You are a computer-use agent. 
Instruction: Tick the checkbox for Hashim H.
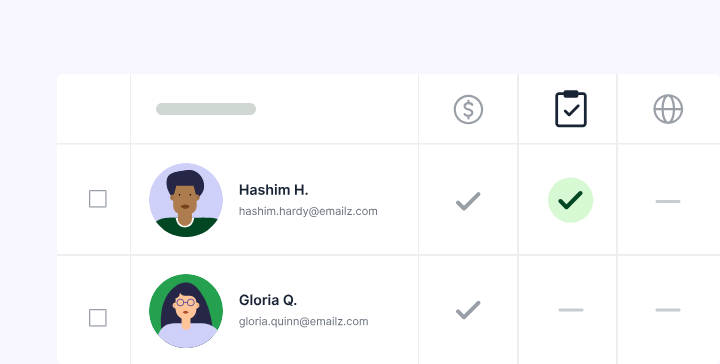pyautogui.click(x=98, y=199)
